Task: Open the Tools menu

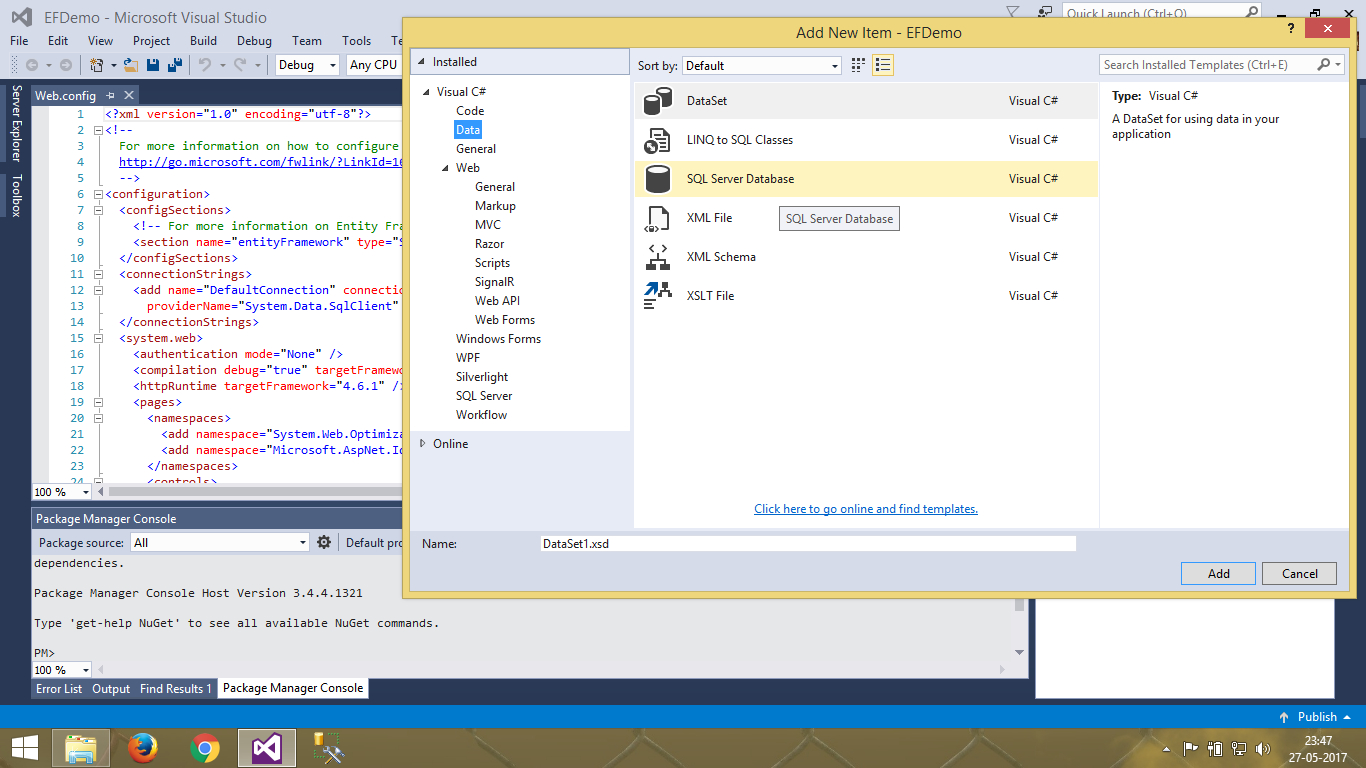Action: click(x=357, y=41)
